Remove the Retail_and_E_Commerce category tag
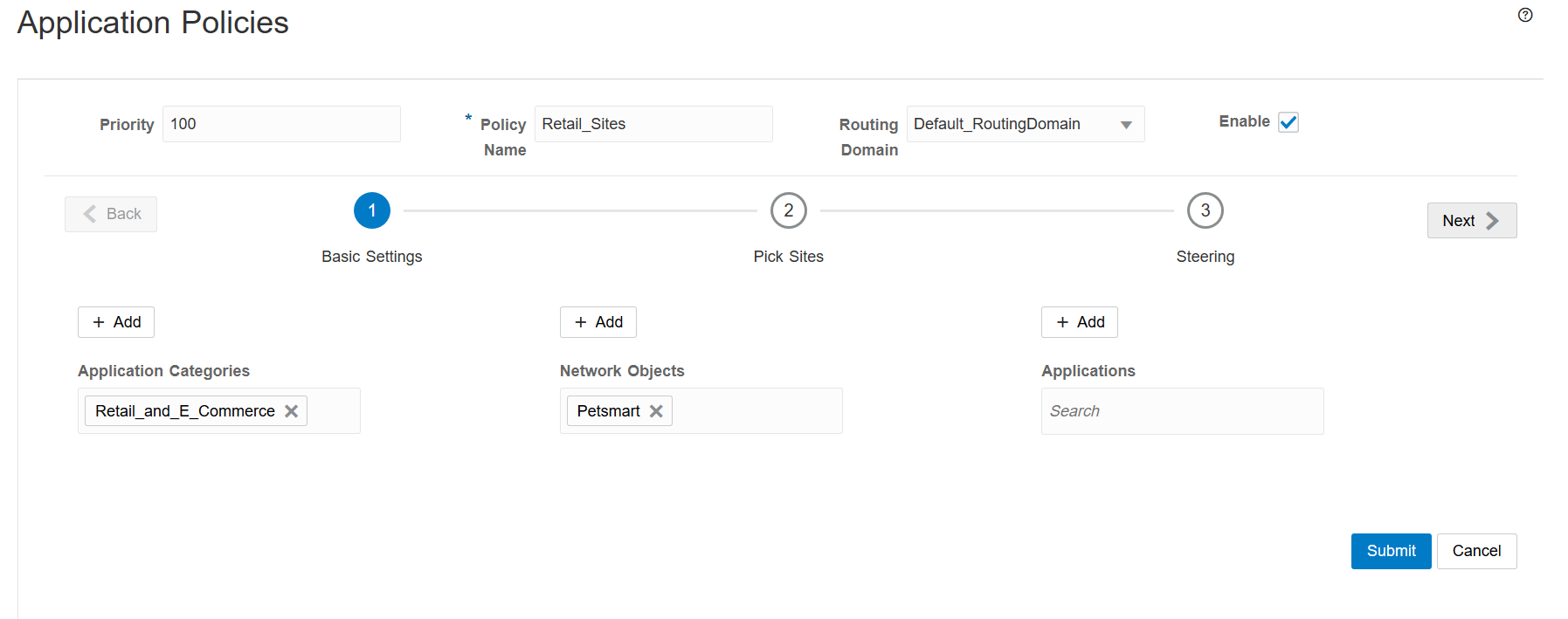This screenshot has height=619, width=1568. point(292,411)
